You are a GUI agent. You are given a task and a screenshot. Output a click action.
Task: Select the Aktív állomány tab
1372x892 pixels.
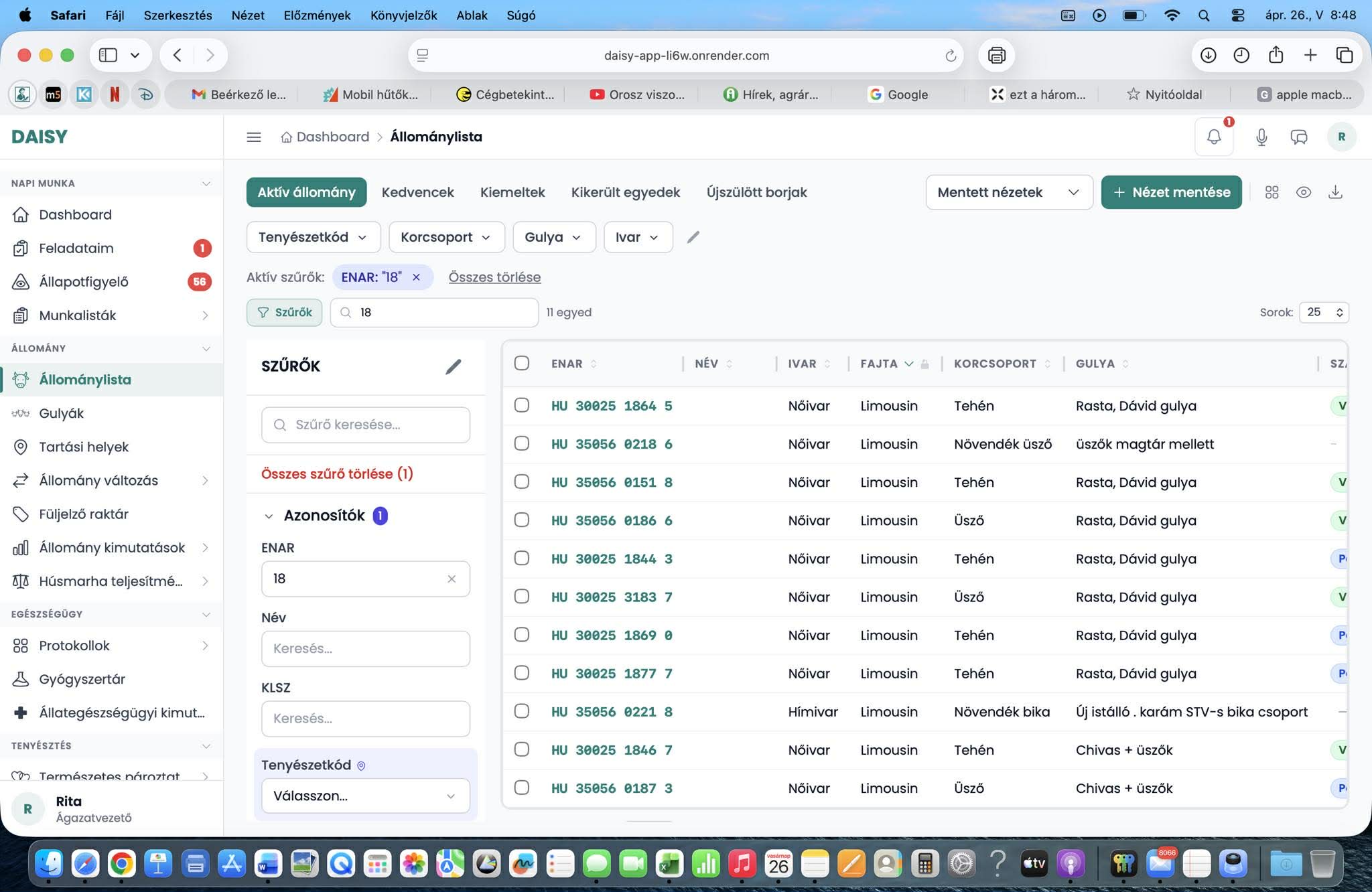coord(306,192)
